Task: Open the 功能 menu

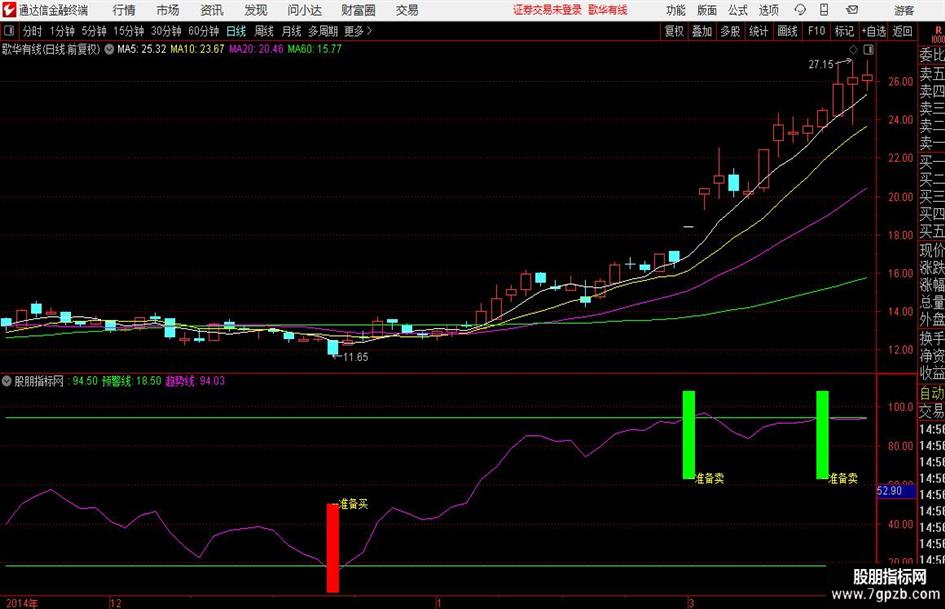Action: pyautogui.click(x=676, y=10)
